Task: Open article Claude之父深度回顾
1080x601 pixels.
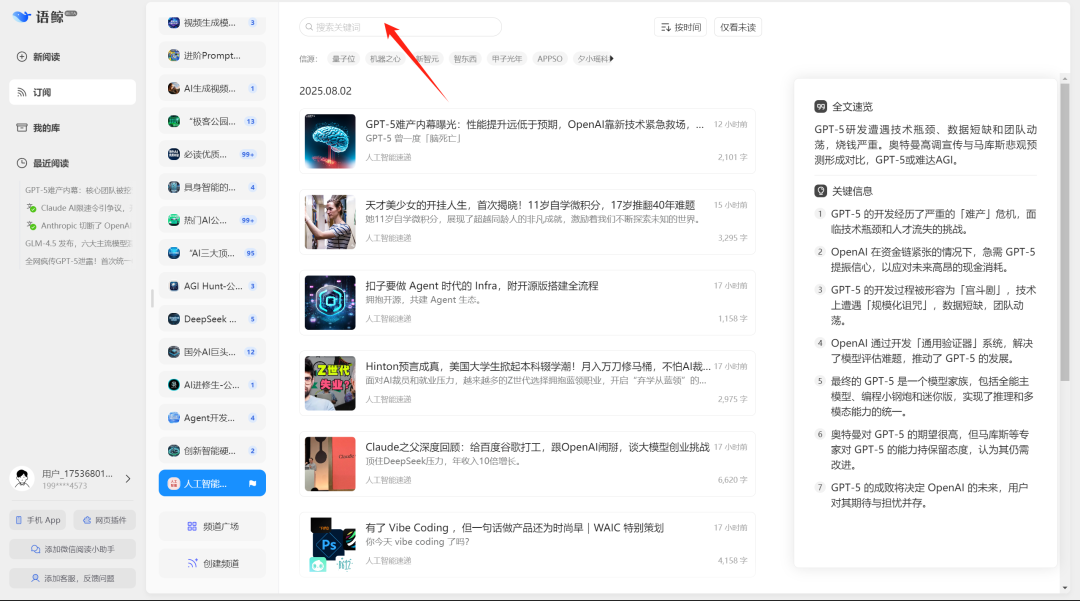Action: [x=528, y=463]
